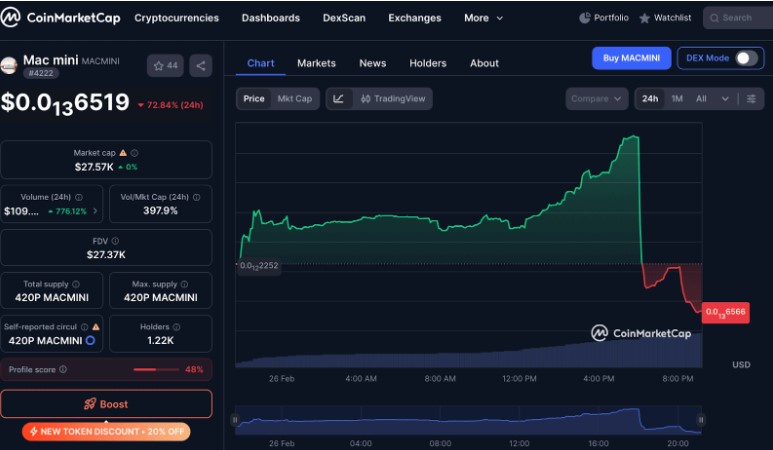Screen dimensions: 773x450
Task: Click the Buy MACMINI button
Action: pyautogui.click(x=632, y=58)
